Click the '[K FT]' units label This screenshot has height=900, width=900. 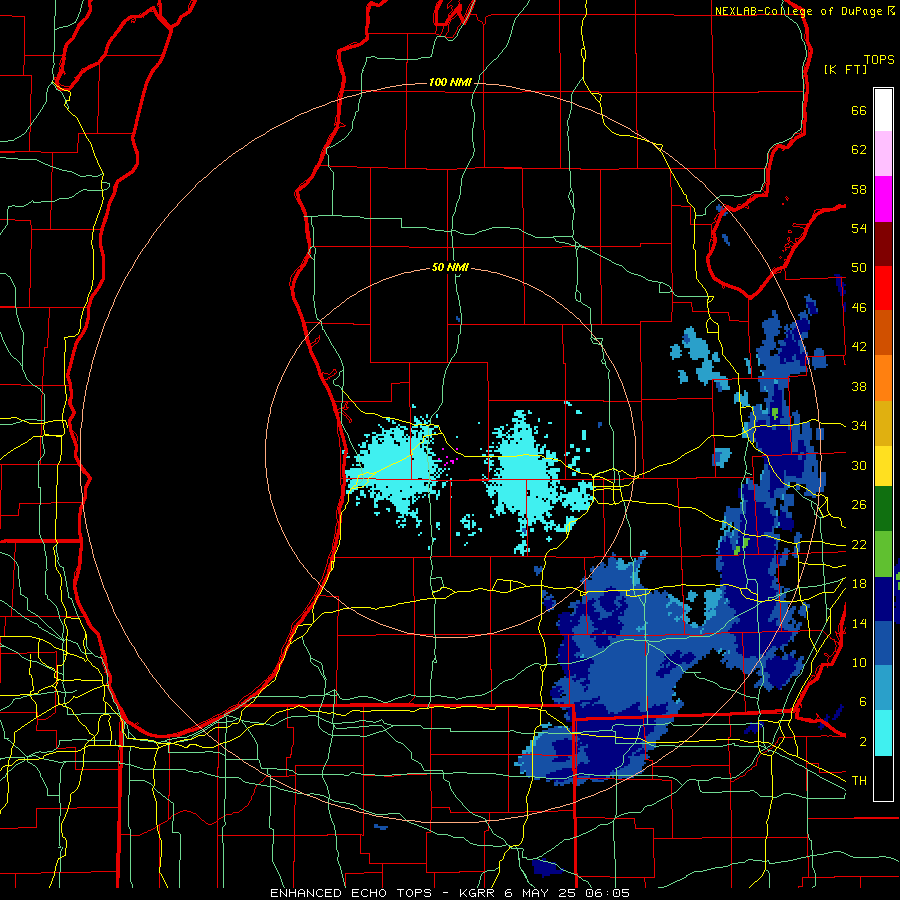pyautogui.click(x=845, y=69)
